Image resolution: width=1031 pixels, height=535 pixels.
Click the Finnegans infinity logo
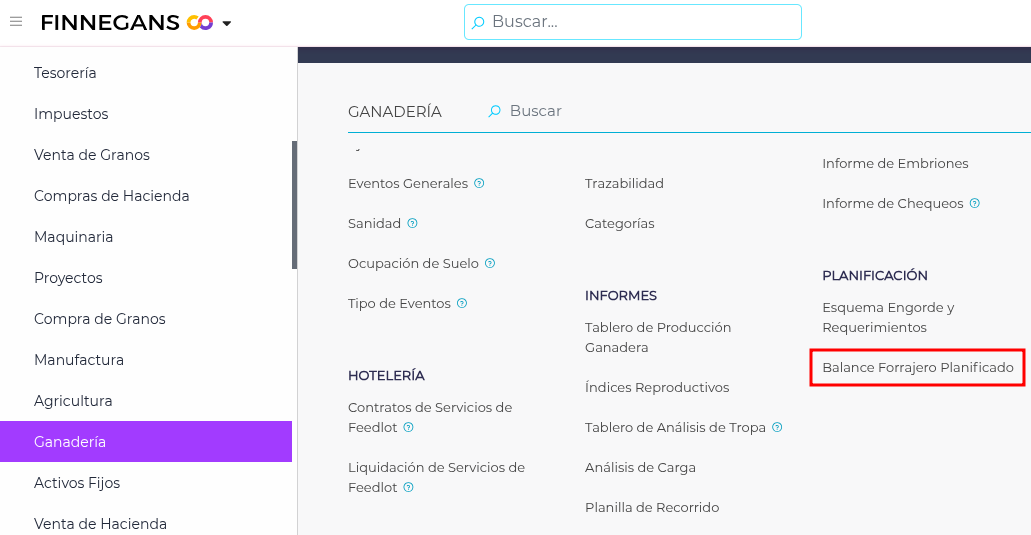click(200, 22)
